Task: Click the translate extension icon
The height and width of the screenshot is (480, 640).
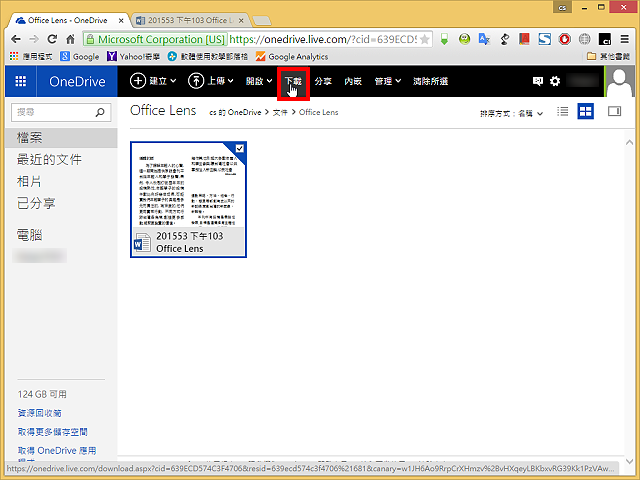Action: click(x=484, y=39)
